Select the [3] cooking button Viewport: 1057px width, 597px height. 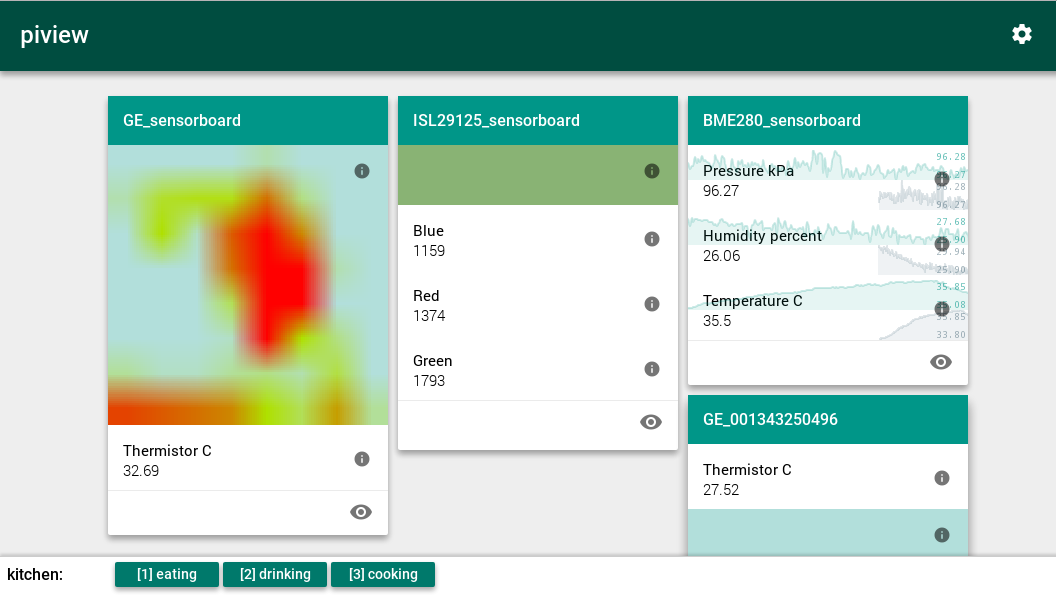pyautogui.click(x=383, y=574)
